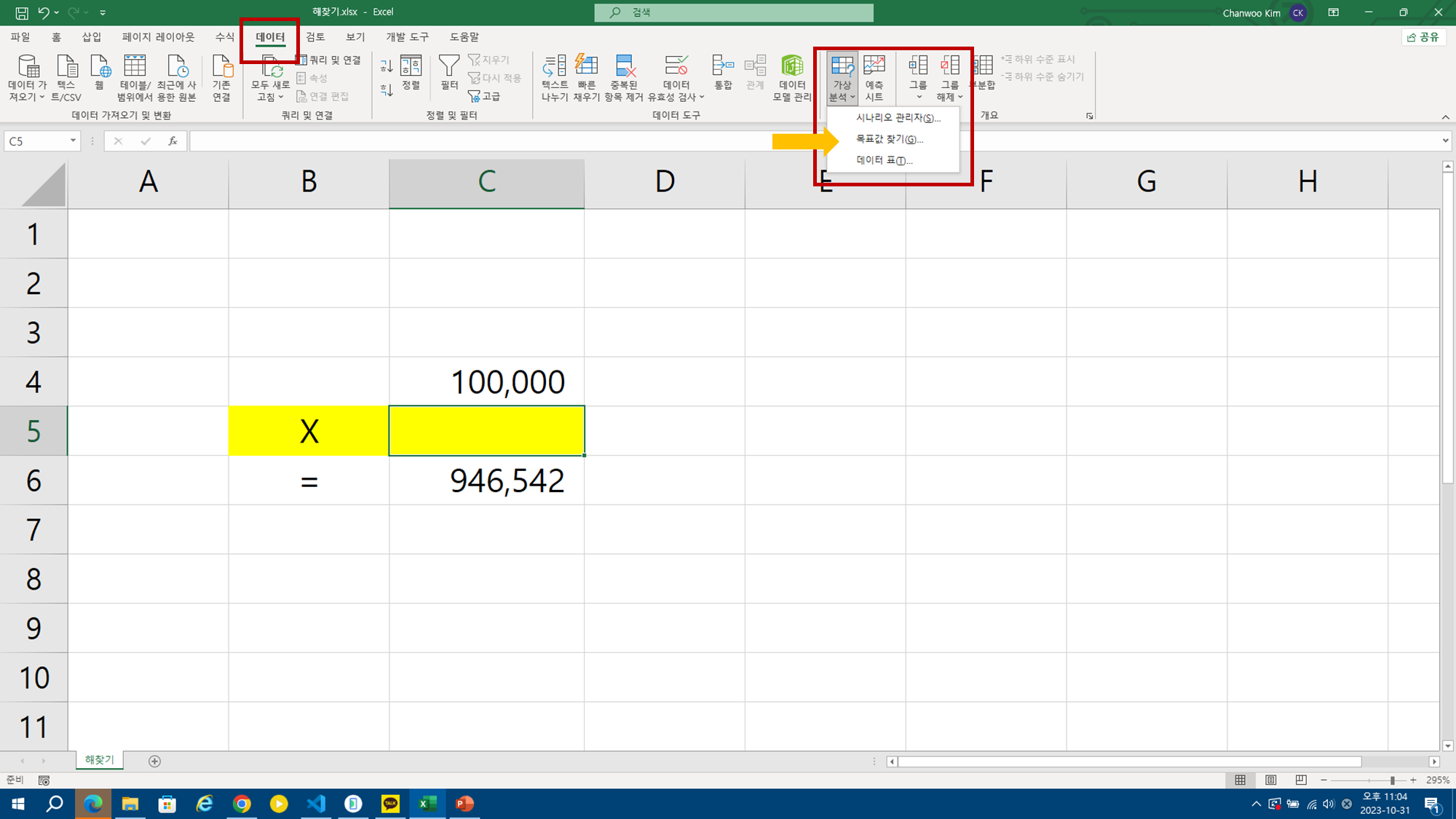
Task: Switch to Page Layout view
Action: 1270,780
